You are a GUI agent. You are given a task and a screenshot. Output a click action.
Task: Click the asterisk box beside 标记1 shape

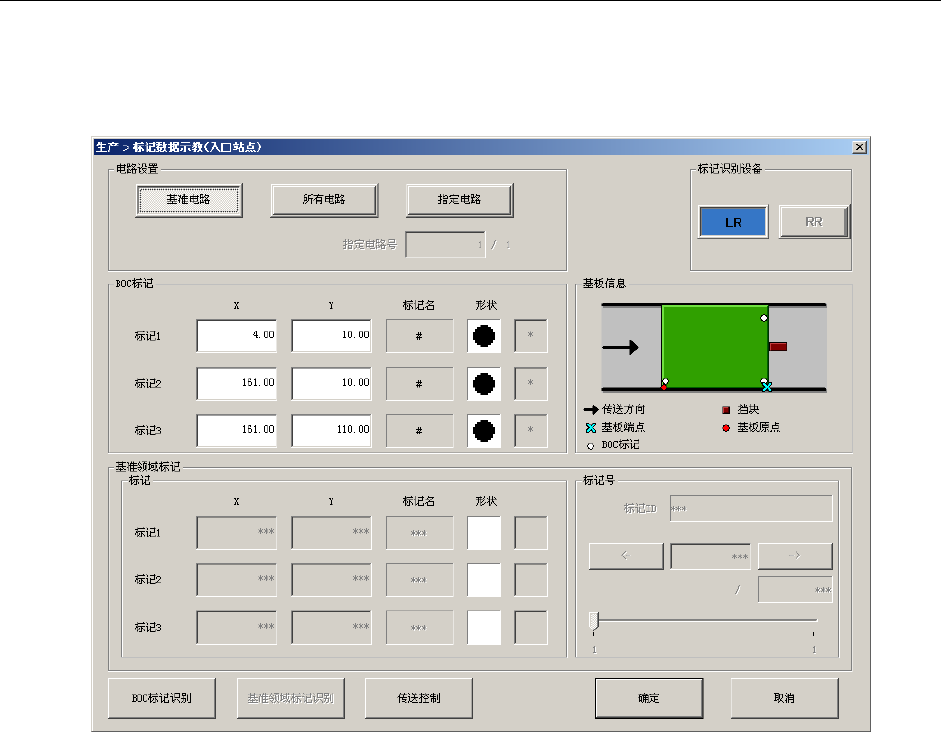click(x=531, y=336)
